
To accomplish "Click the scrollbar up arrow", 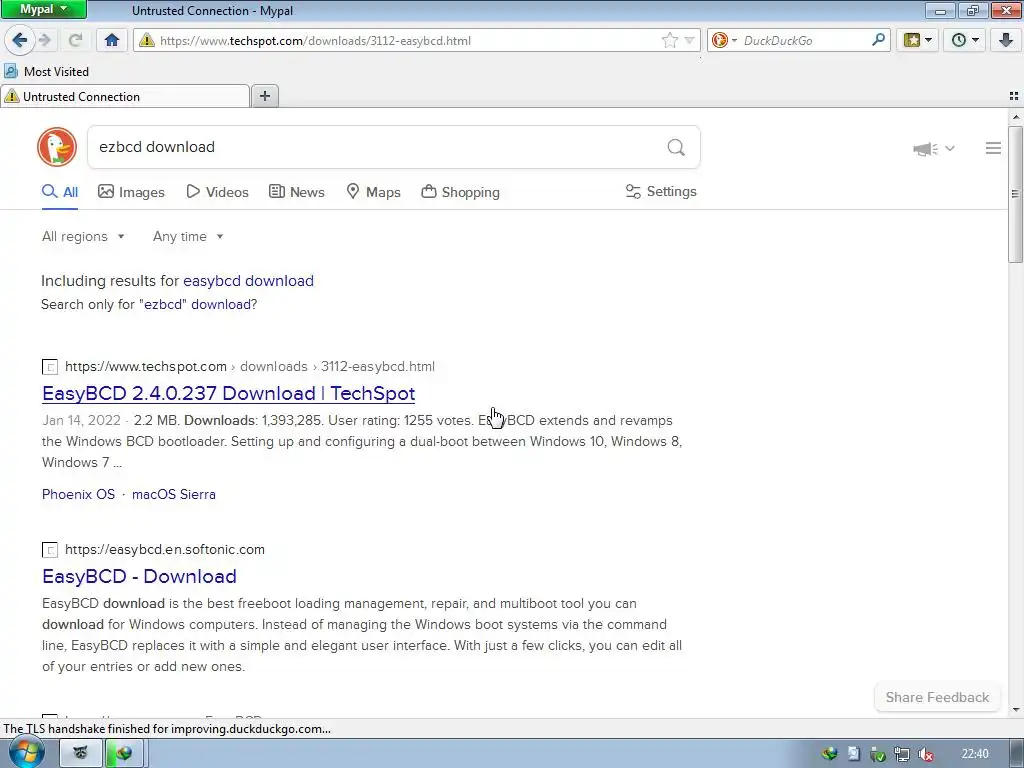I will coord(1015,117).
